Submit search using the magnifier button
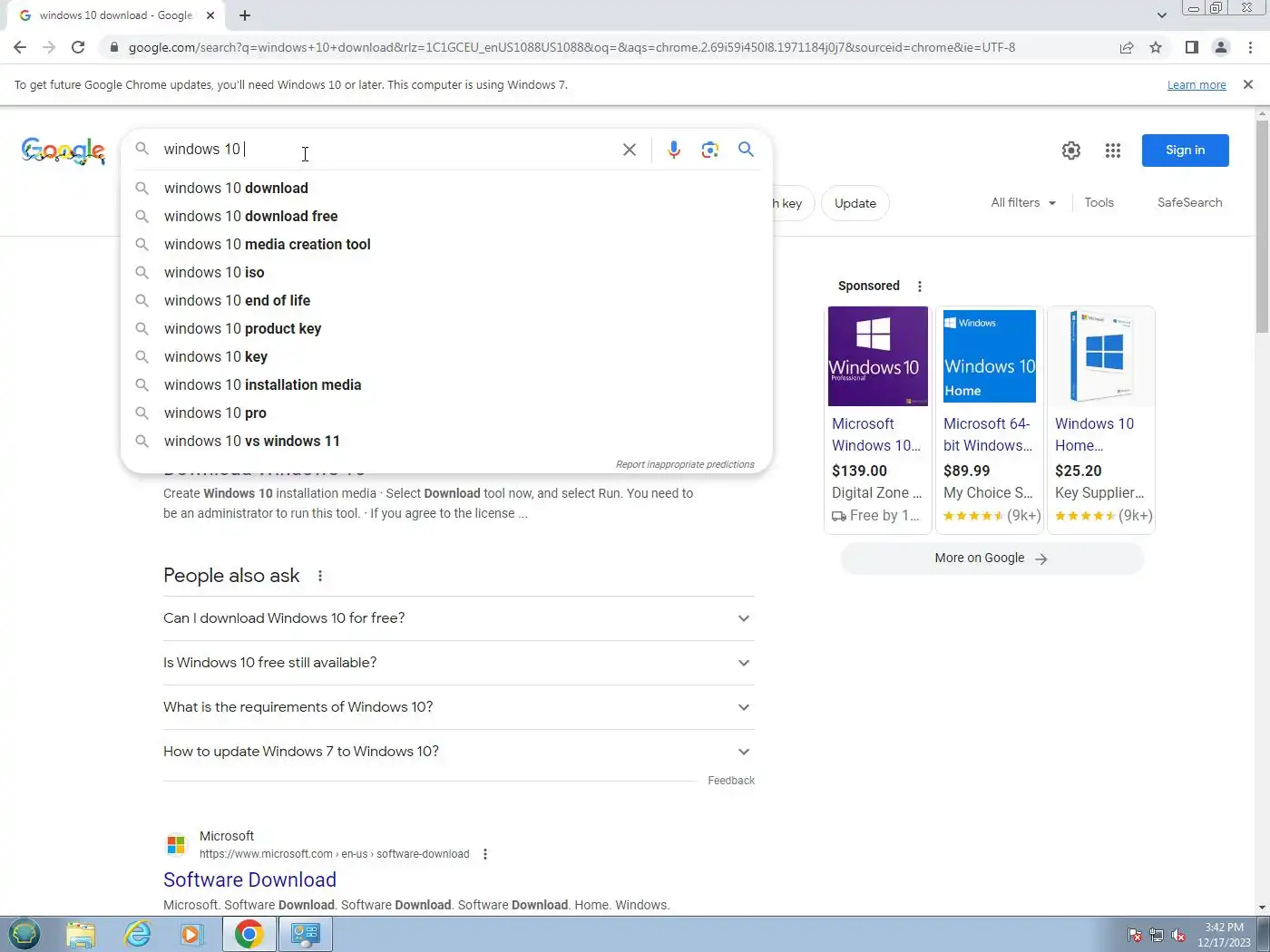This screenshot has width=1270, height=952. (x=746, y=150)
